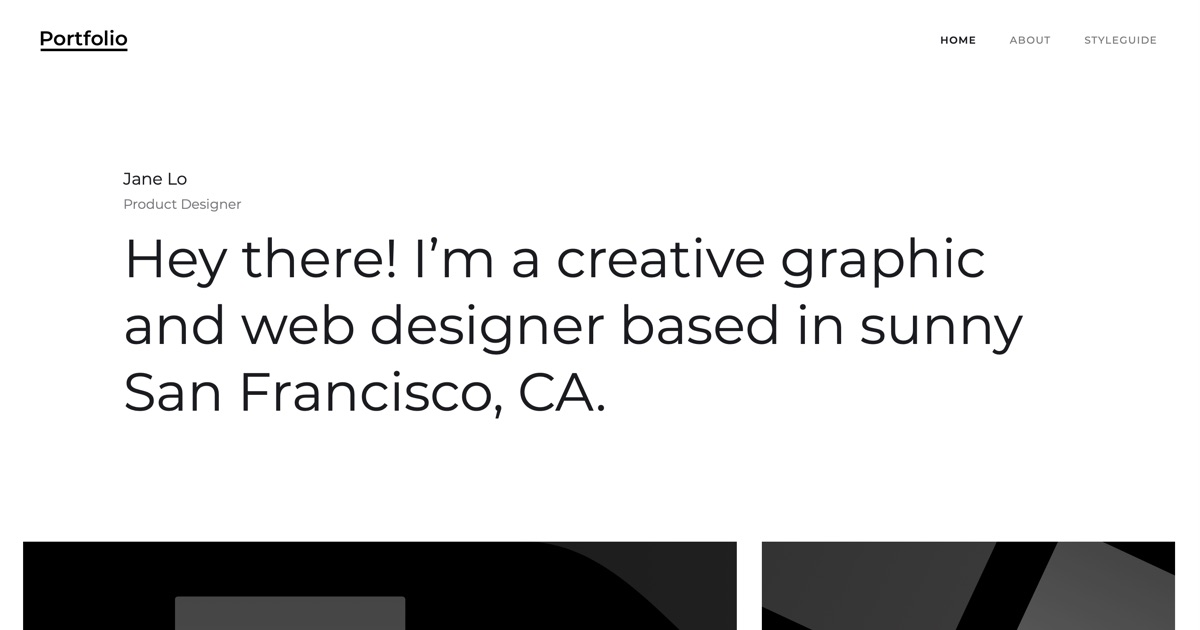Click the underlined Portfolio wordmark

(x=83, y=38)
